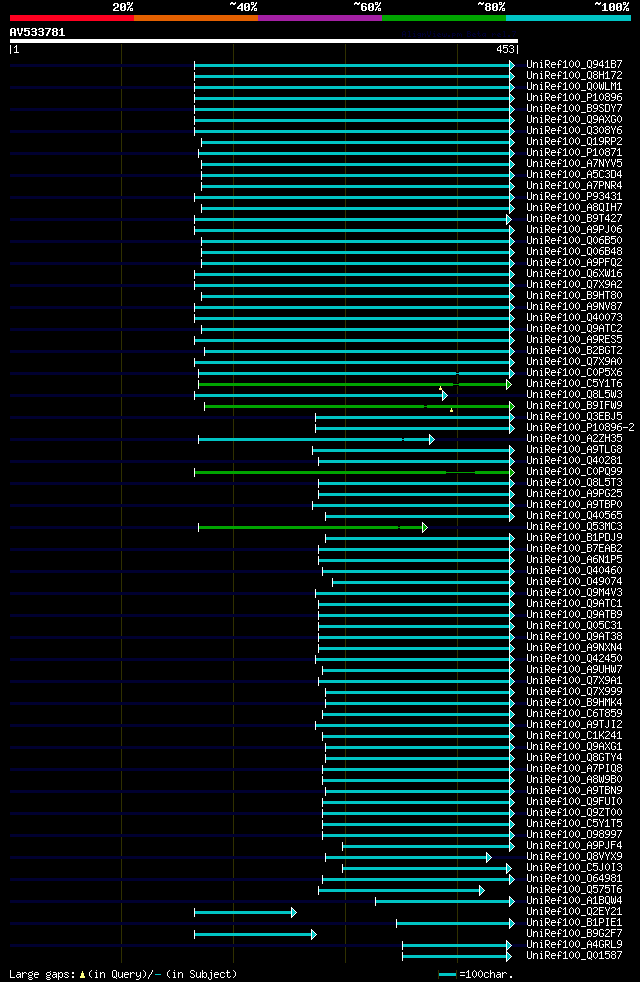Select the UniRef100_P93431 label
The image size is (640, 982).
574,197
